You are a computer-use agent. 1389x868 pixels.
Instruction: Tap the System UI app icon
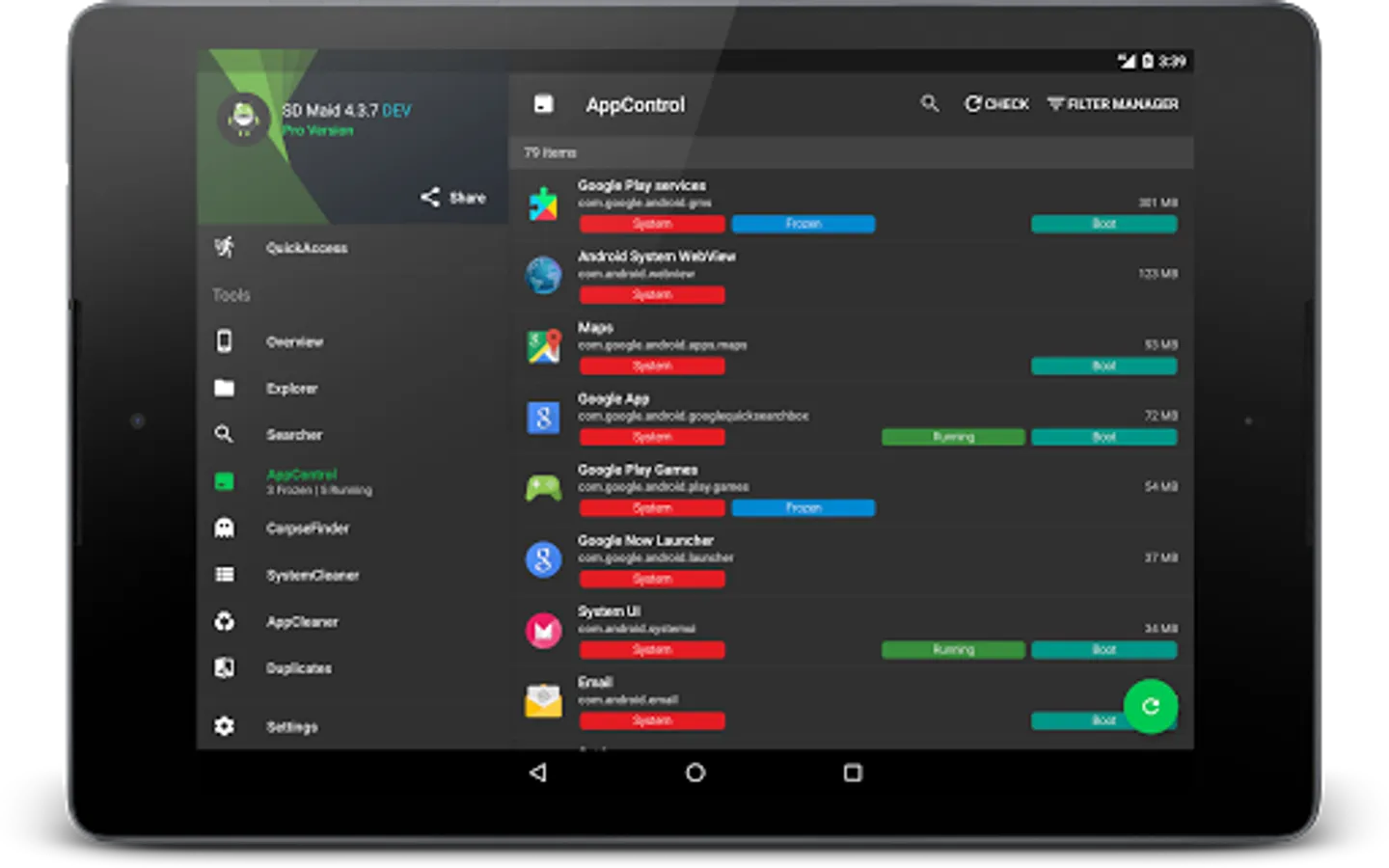click(543, 631)
